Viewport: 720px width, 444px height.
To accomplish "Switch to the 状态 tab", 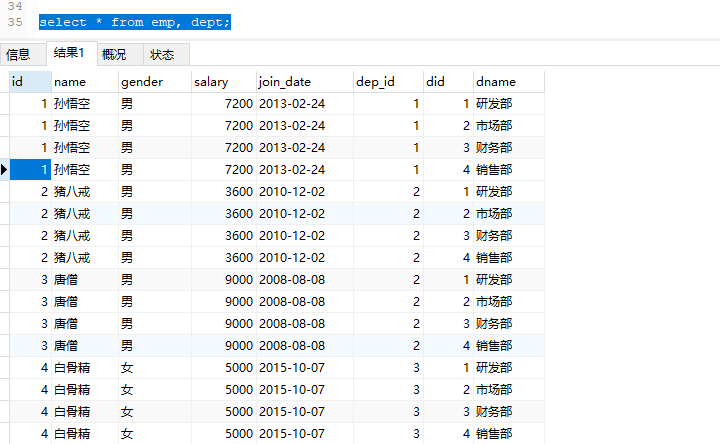I will click(x=162, y=55).
